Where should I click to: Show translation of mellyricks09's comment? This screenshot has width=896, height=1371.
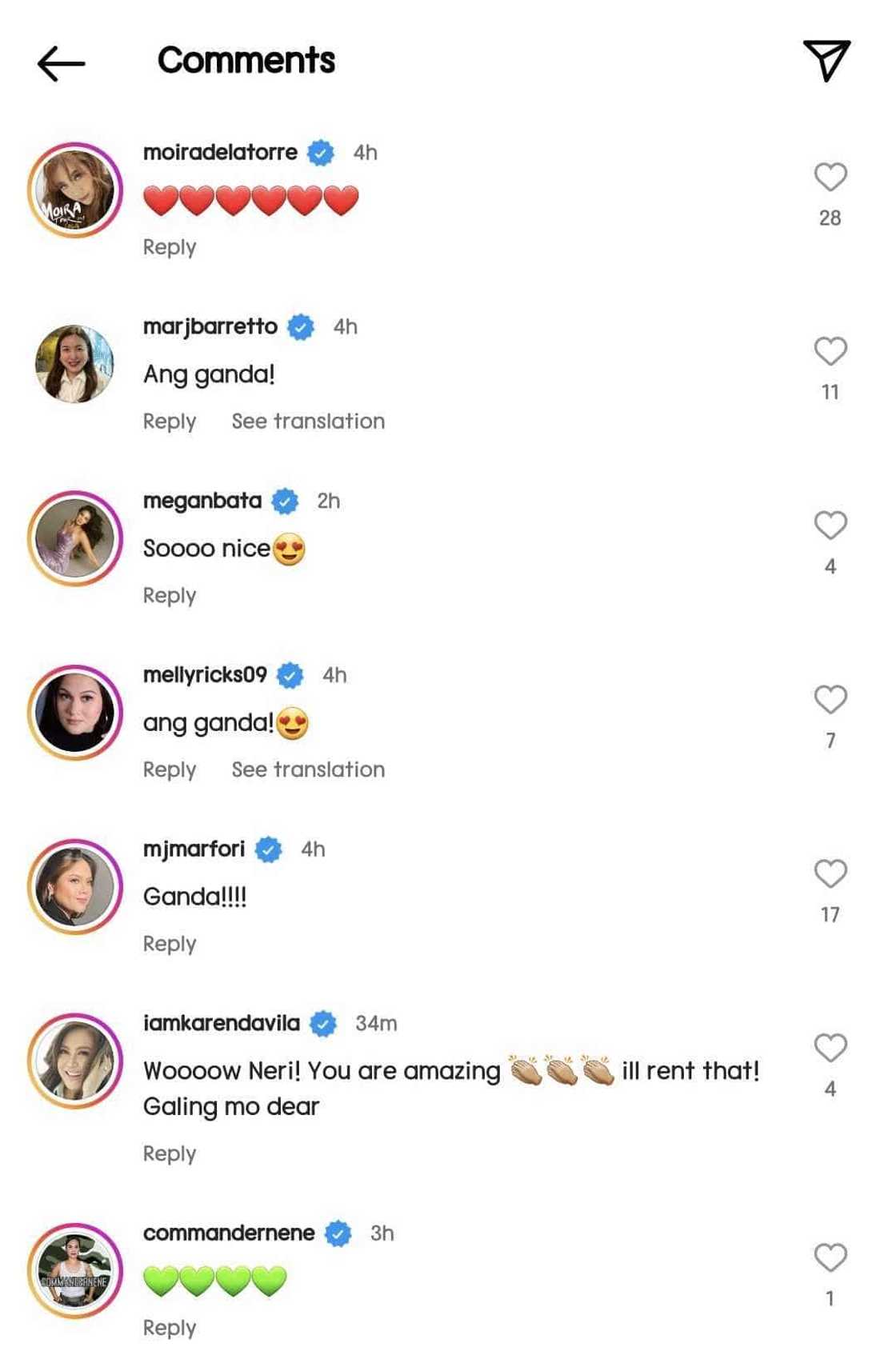[x=308, y=769]
